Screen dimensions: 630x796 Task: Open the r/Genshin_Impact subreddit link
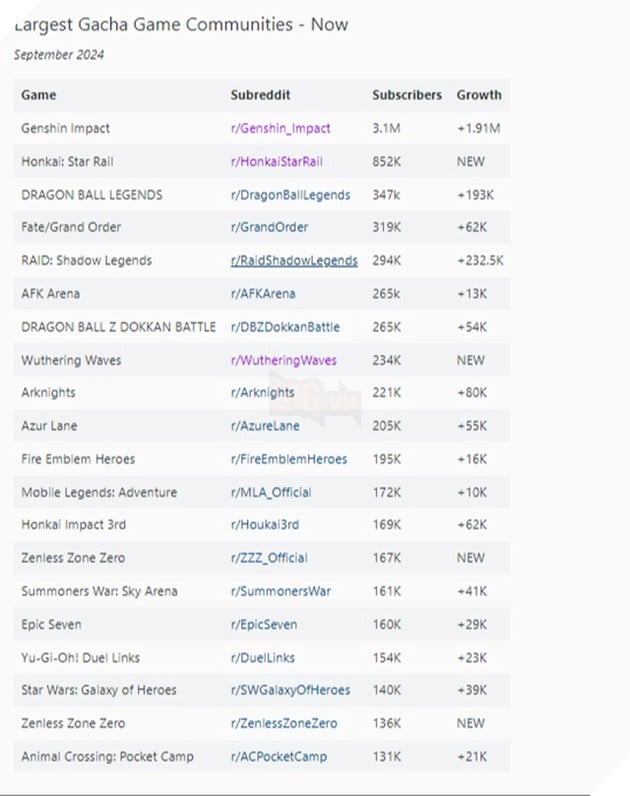[x=280, y=128]
